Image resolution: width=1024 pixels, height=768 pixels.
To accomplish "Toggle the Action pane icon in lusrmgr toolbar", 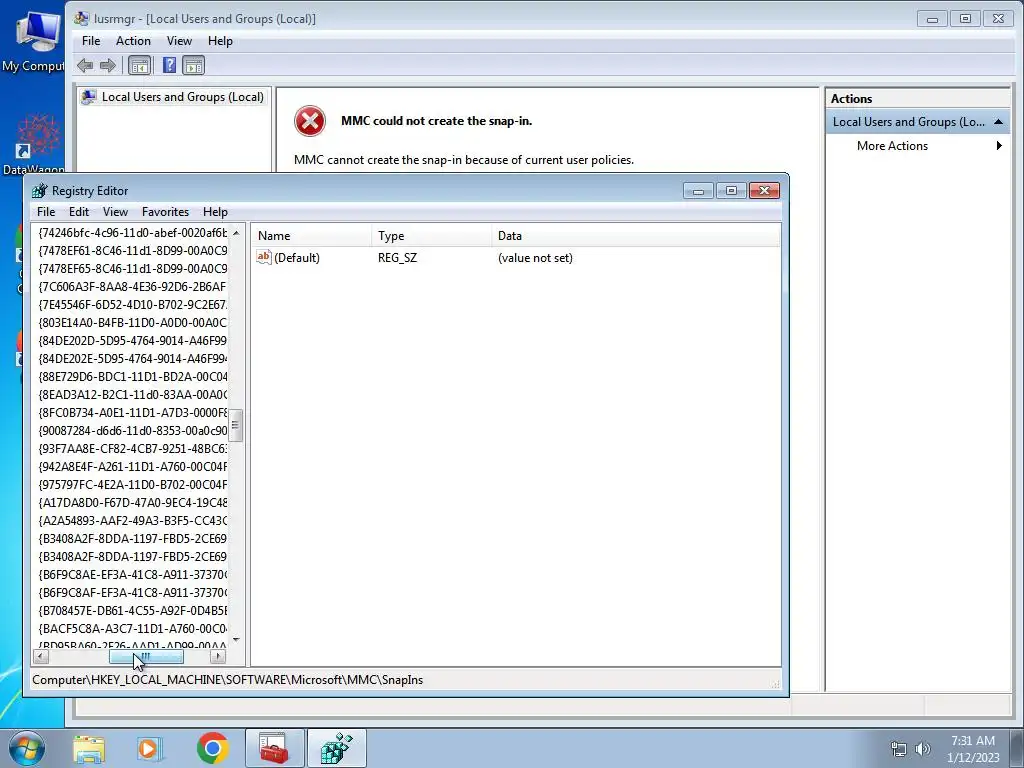I will (193, 65).
